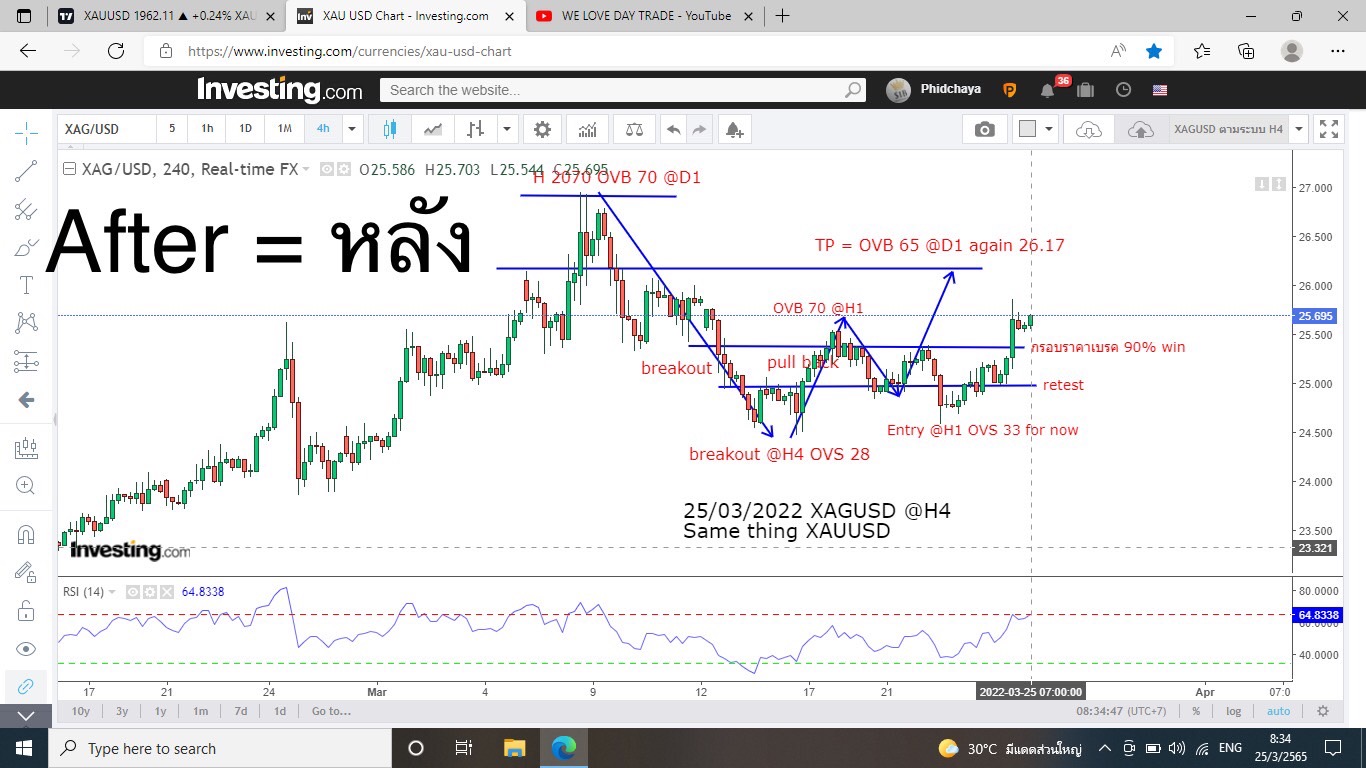Undo the last chart action
The height and width of the screenshot is (768, 1366).
point(673,129)
